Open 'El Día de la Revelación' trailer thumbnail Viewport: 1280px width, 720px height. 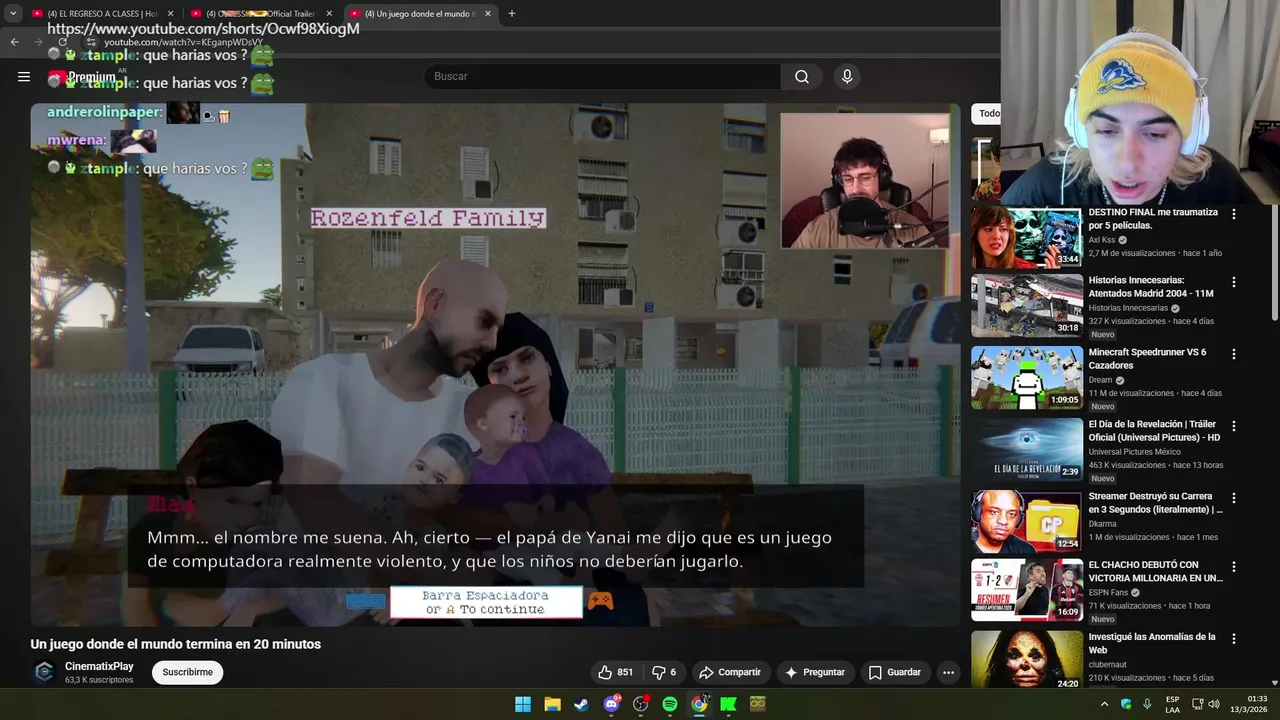coord(1027,450)
